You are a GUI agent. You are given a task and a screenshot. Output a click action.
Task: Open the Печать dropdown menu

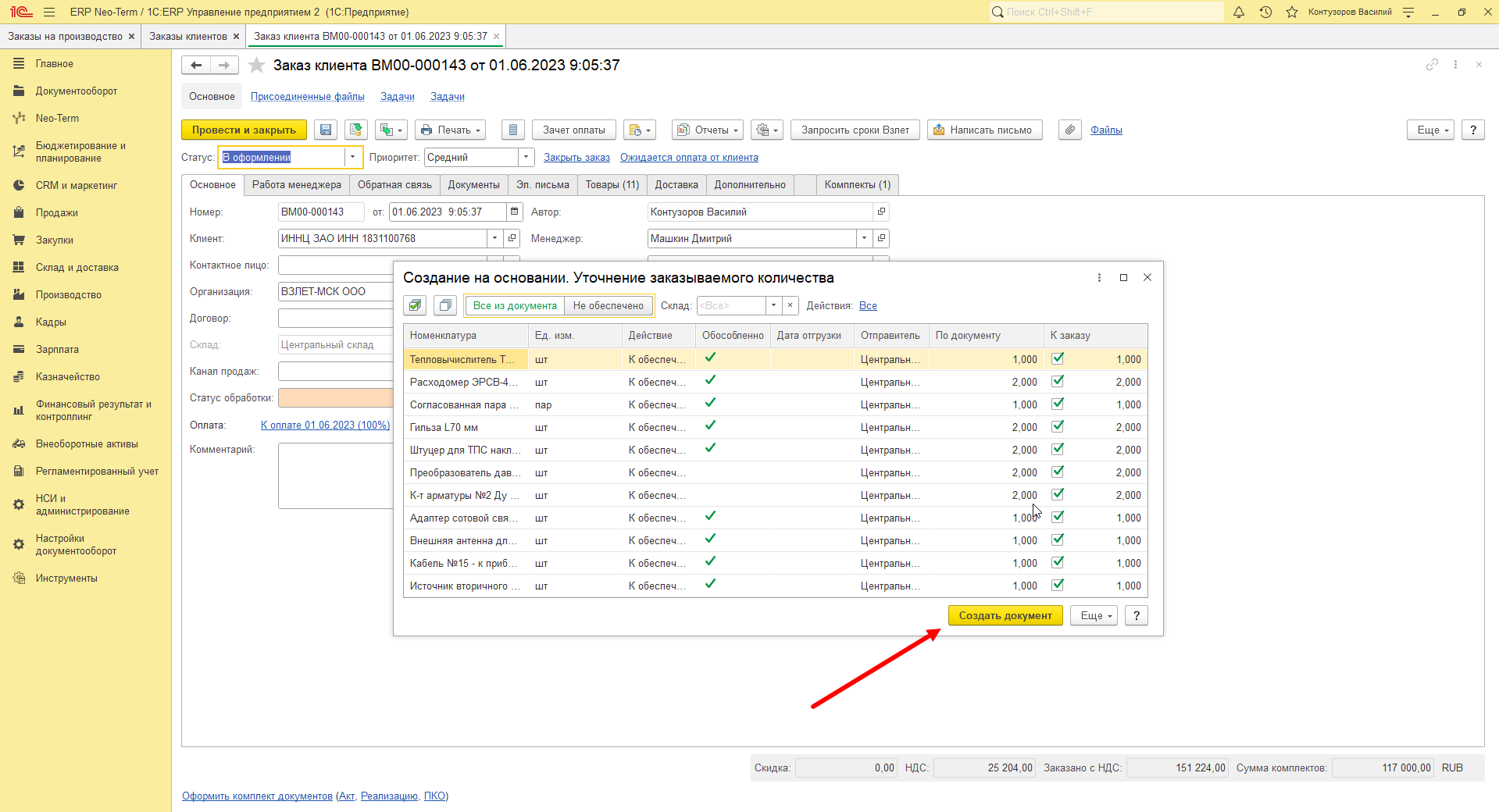pos(450,130)
